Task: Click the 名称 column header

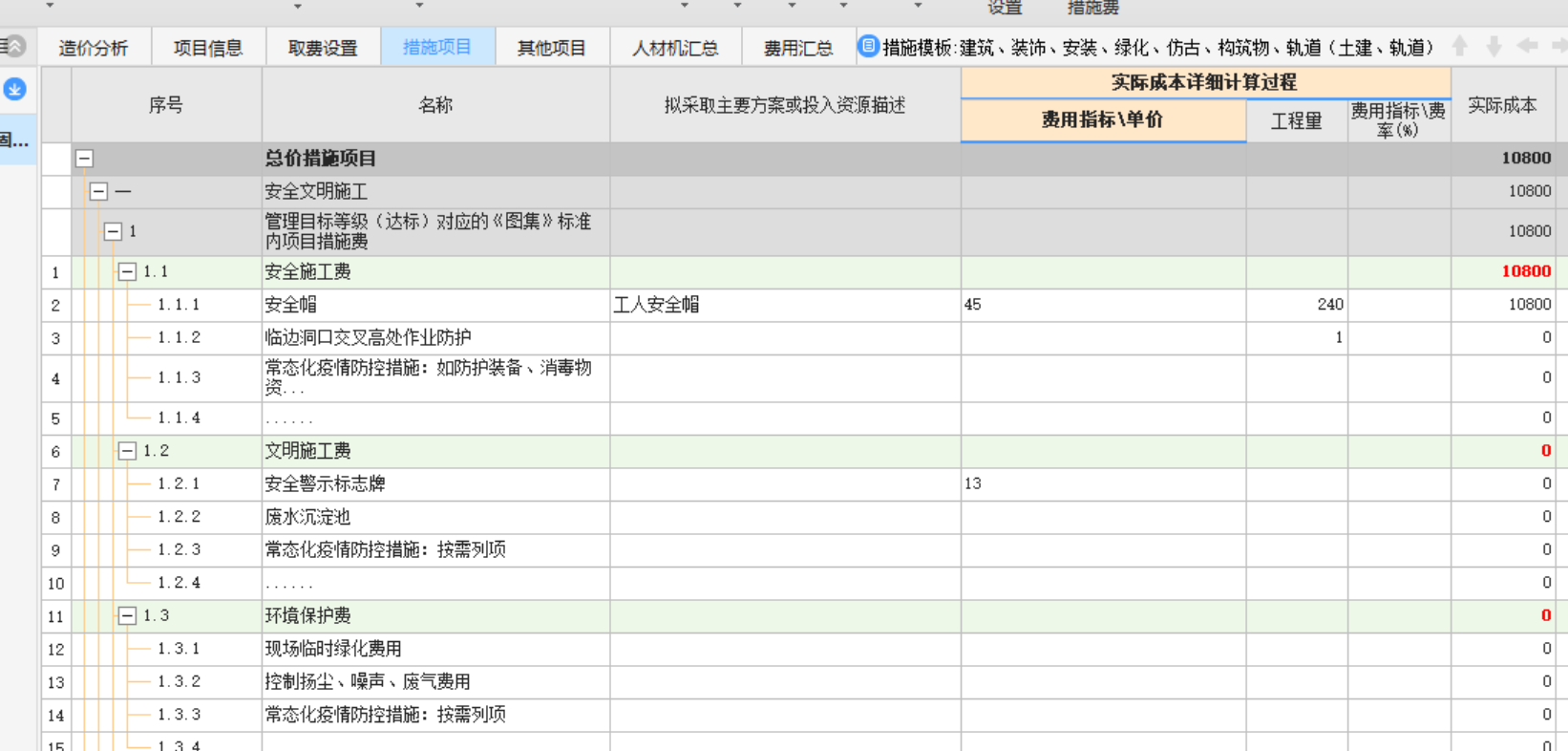Action: (x=435, y=105)
